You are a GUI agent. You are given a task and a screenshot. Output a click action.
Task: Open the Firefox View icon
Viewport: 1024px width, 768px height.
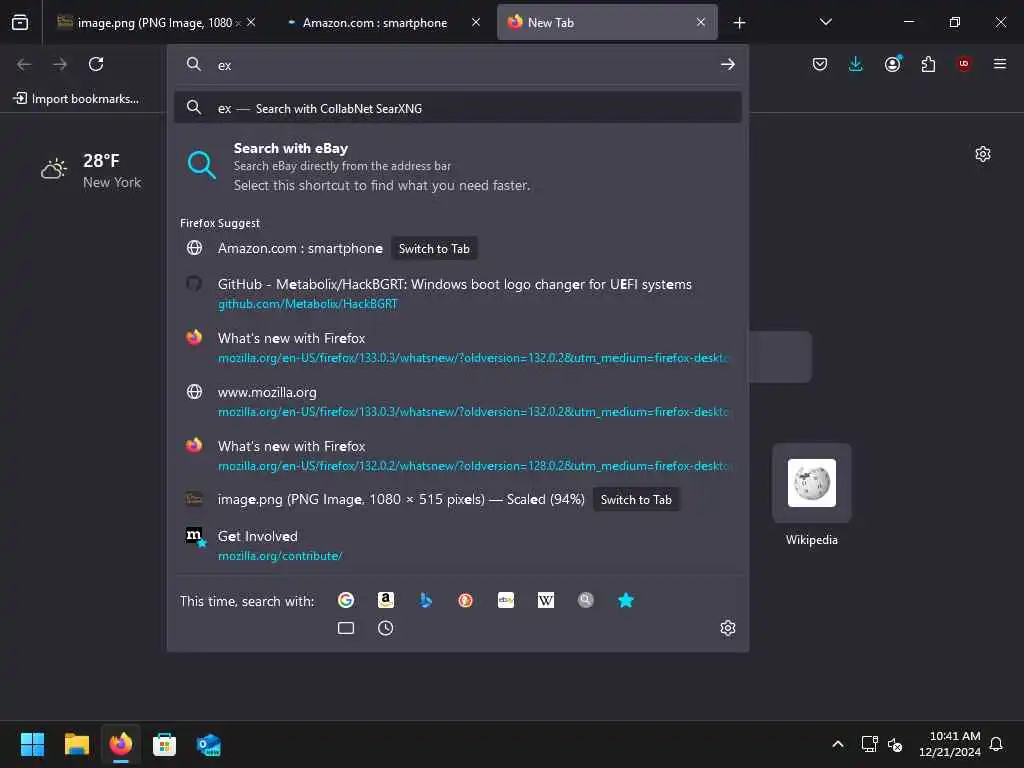(20, 23)
